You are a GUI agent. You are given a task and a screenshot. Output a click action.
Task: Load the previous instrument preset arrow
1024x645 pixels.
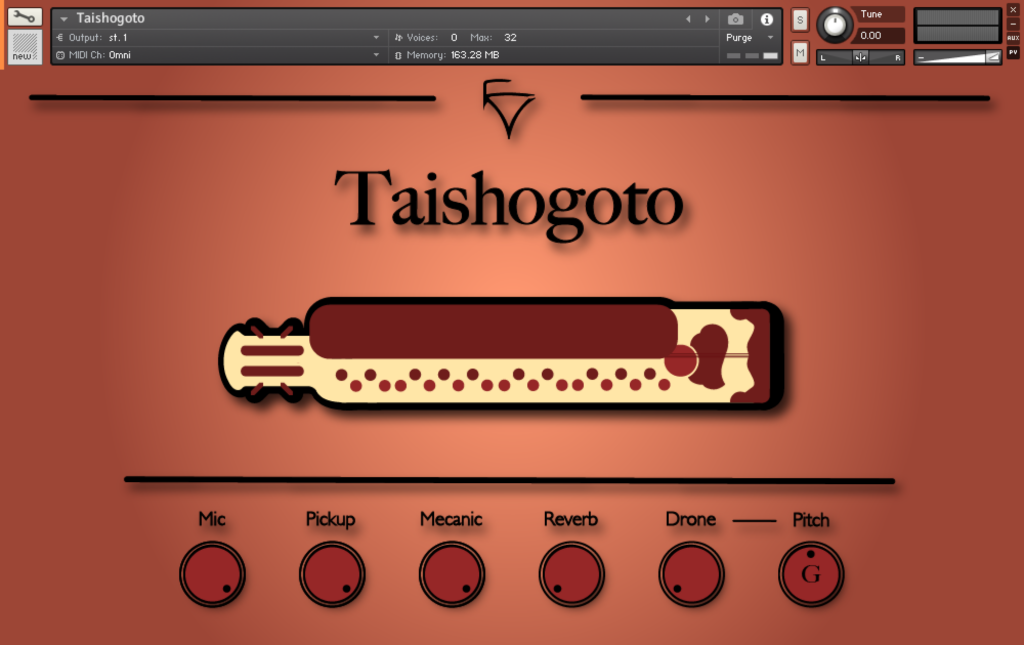(x=688, y=19)
